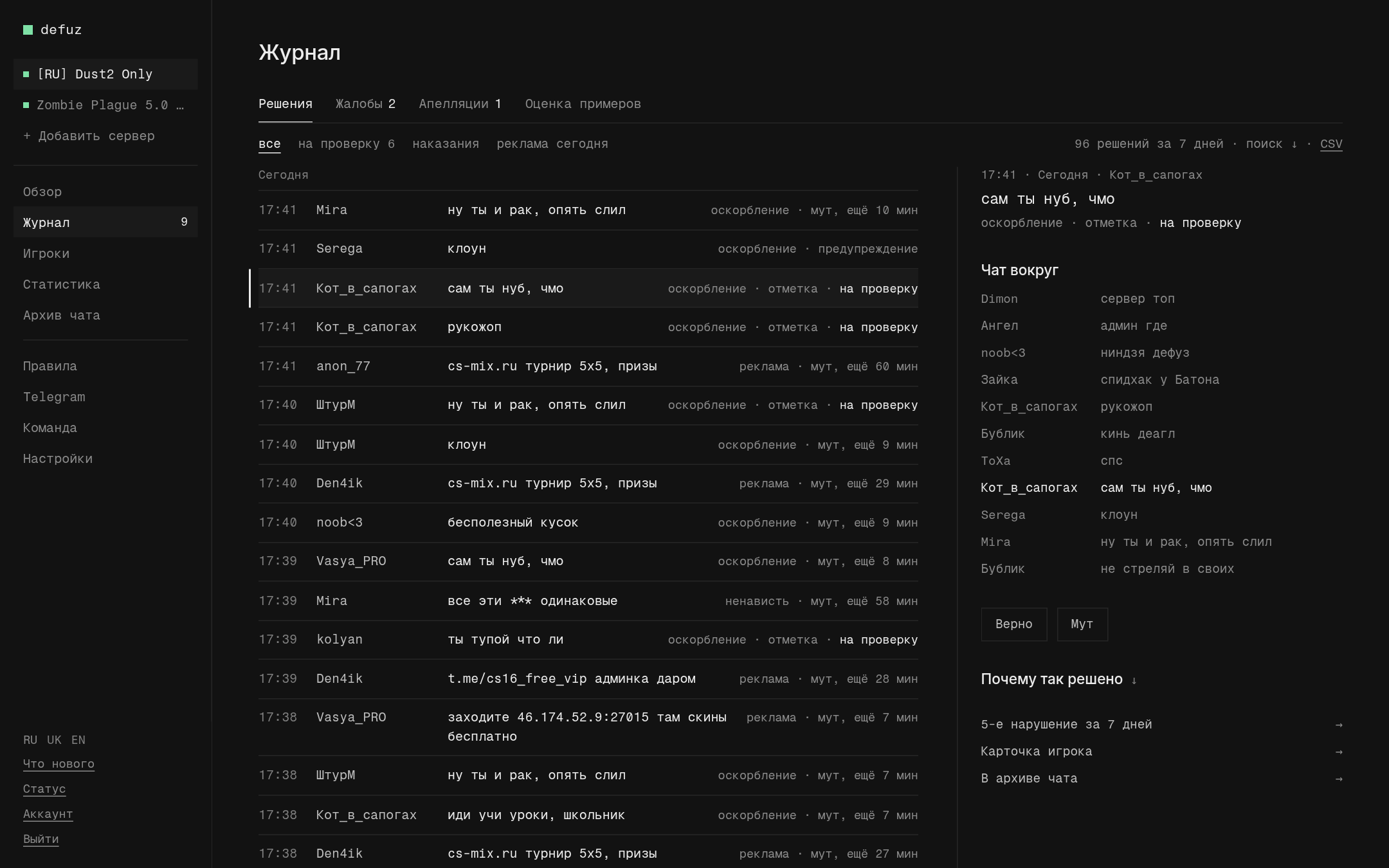The height and width of the screenshot is (868, 1389).
Task: Open Игроки sidebar section
Action: tap(105, 253)
